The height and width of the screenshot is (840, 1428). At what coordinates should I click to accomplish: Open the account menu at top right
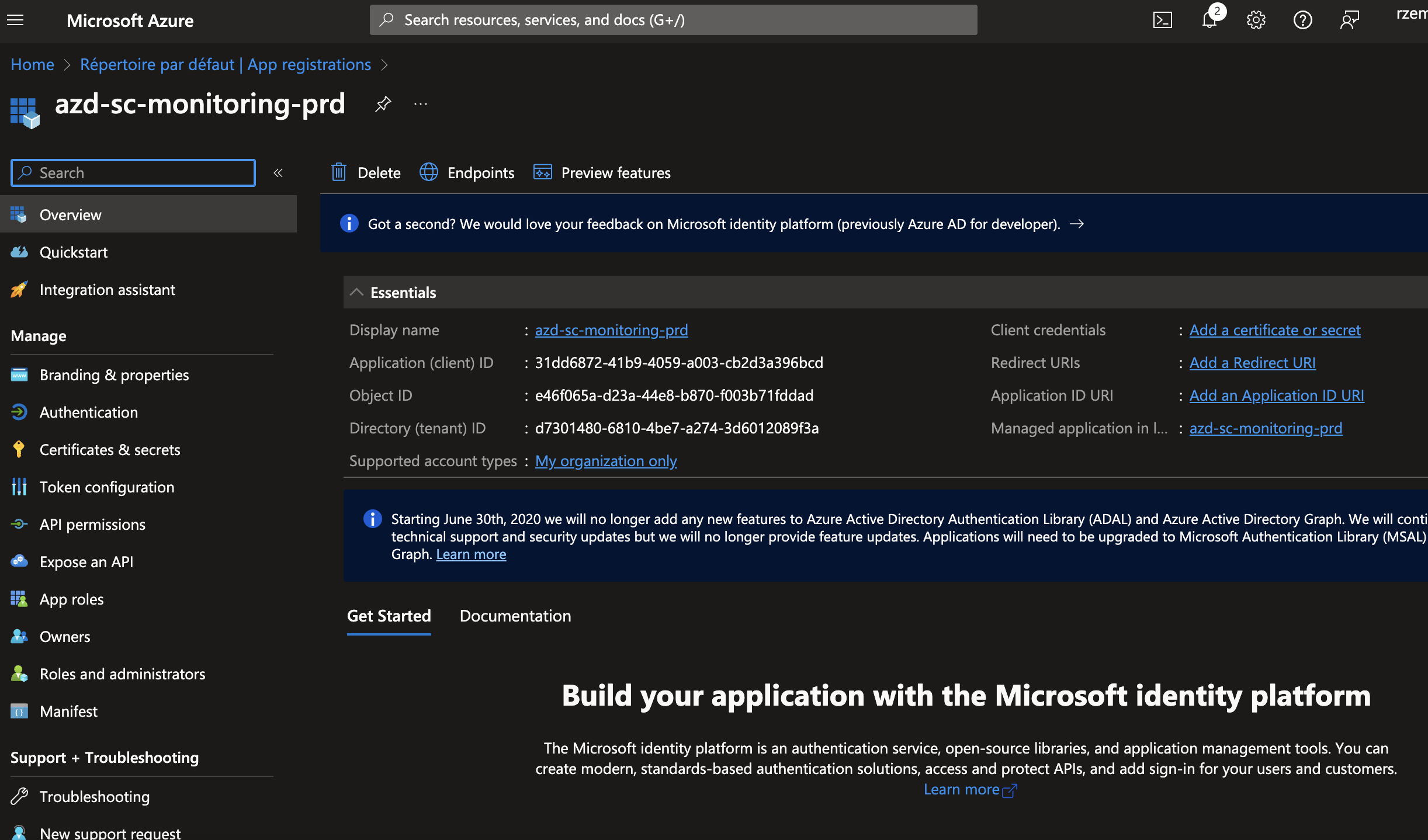pyautogui.click(x=1411, y=14)
